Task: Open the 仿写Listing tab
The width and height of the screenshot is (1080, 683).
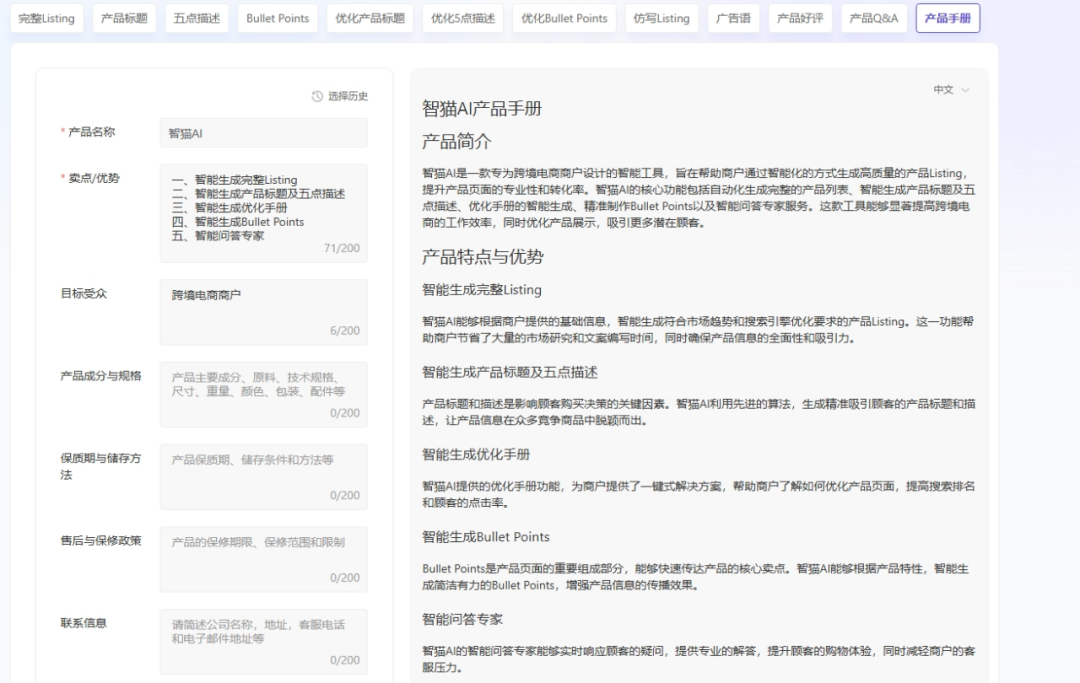Action: click(x=661, y=17)
